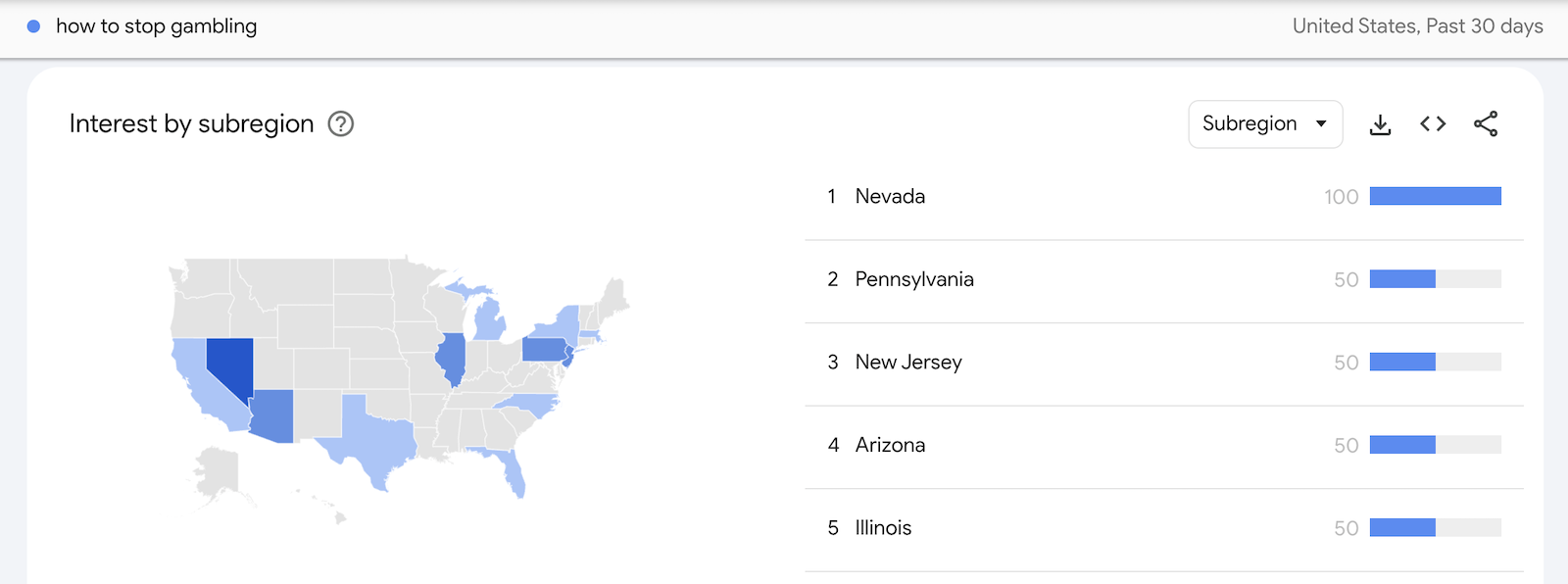Screen dimensions: 1568x584
Task: Click the blue dot beside search term
Action: coord(33,26)
